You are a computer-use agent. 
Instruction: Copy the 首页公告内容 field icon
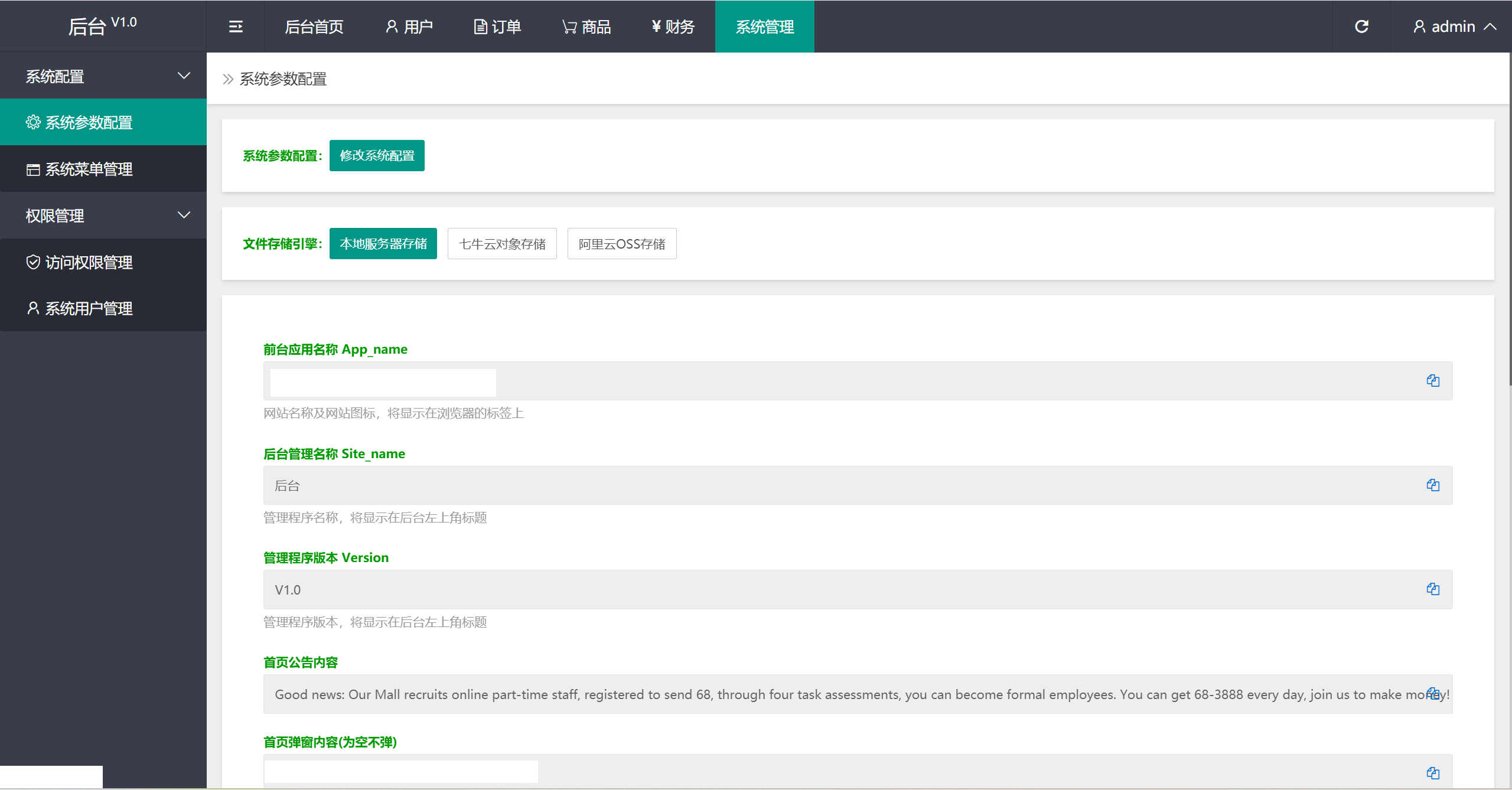click(1433, 693)
